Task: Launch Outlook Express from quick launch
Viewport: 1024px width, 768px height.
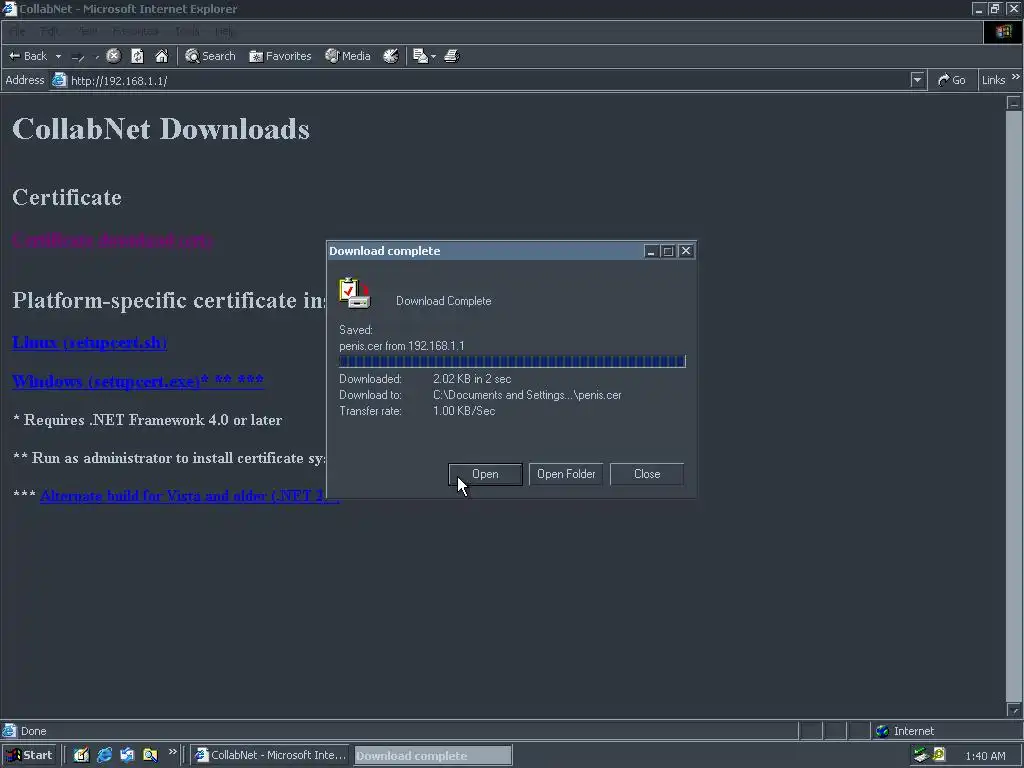Action: tap(127, 756)
